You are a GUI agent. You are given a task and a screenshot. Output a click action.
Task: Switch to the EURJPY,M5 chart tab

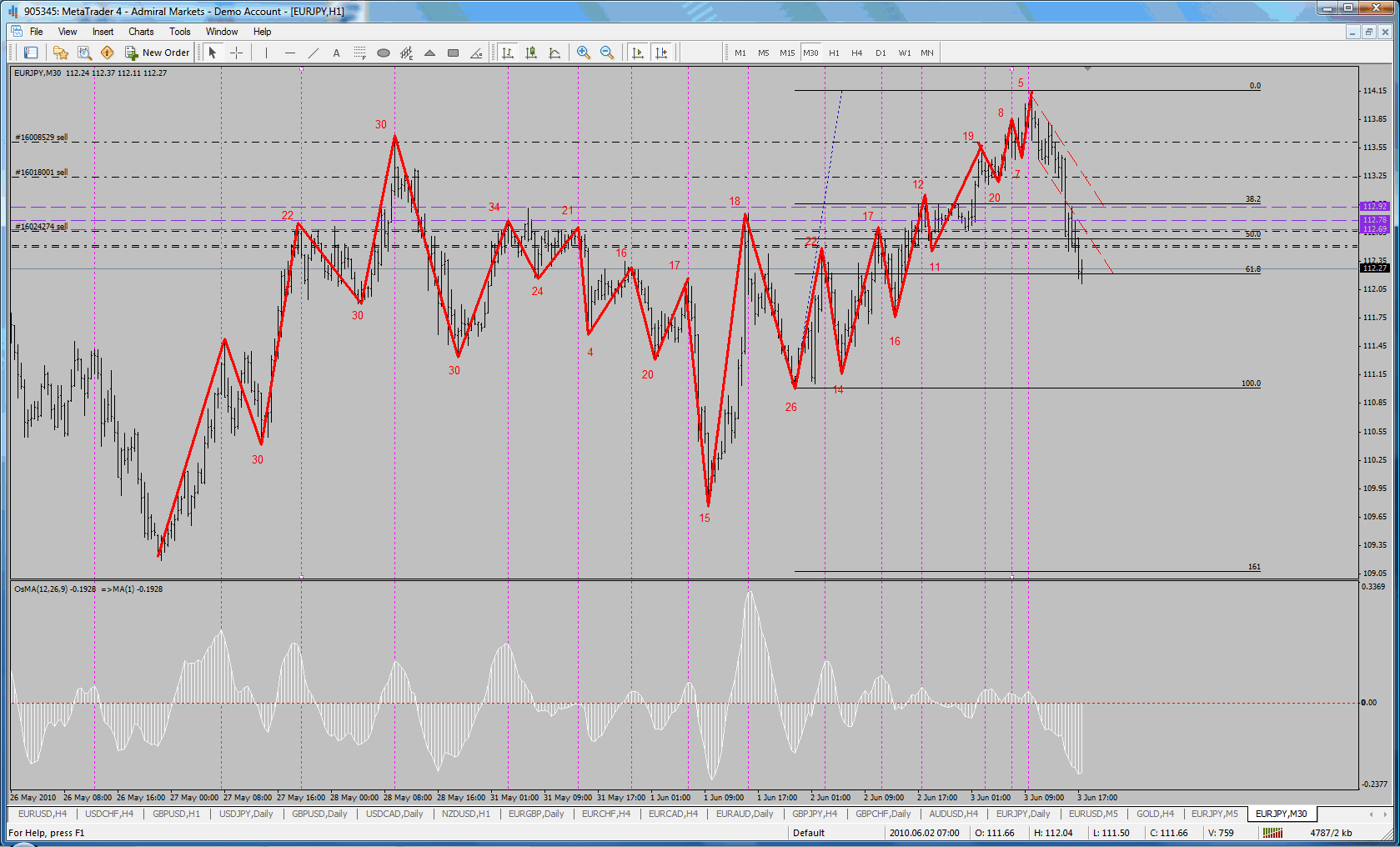pyautogui.click(x=1215, y=814)
